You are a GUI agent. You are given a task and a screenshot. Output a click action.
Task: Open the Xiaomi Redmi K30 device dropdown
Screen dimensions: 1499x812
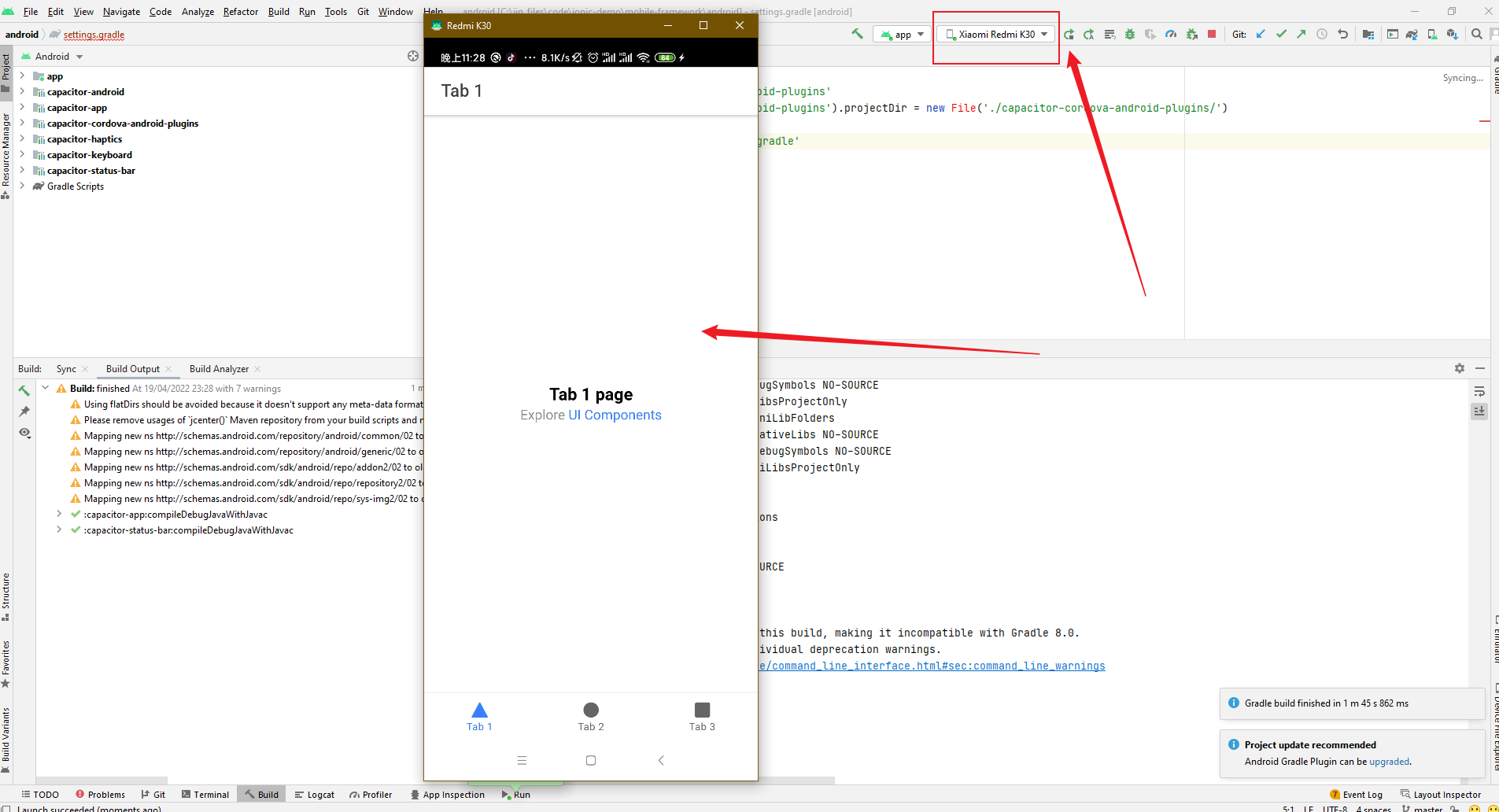(995, 34)
